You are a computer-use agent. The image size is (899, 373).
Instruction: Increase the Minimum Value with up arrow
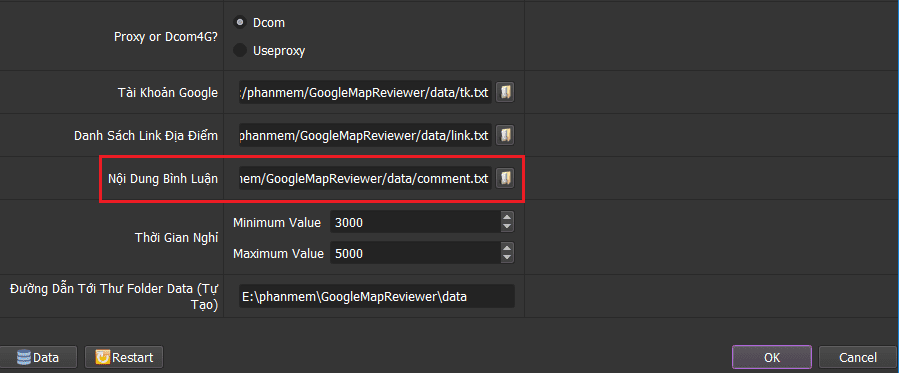(506, 217)
